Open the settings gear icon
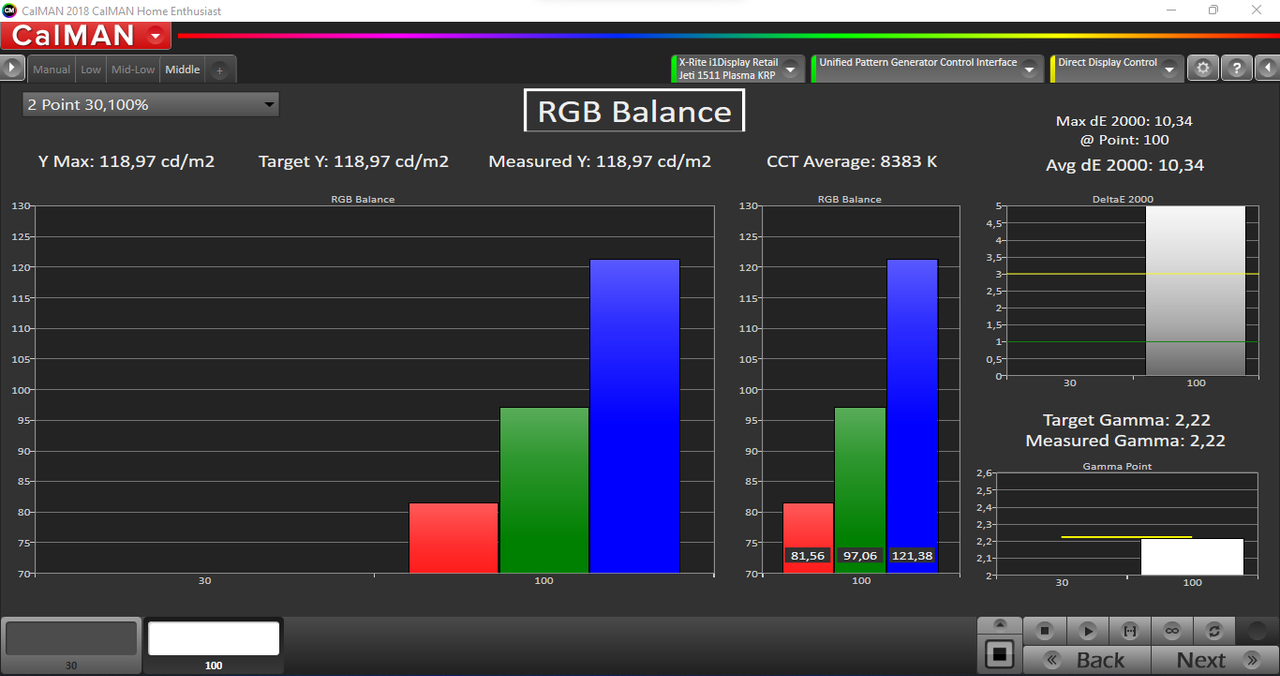Screen dimensions: 1280x676 tap(1203, 69)
